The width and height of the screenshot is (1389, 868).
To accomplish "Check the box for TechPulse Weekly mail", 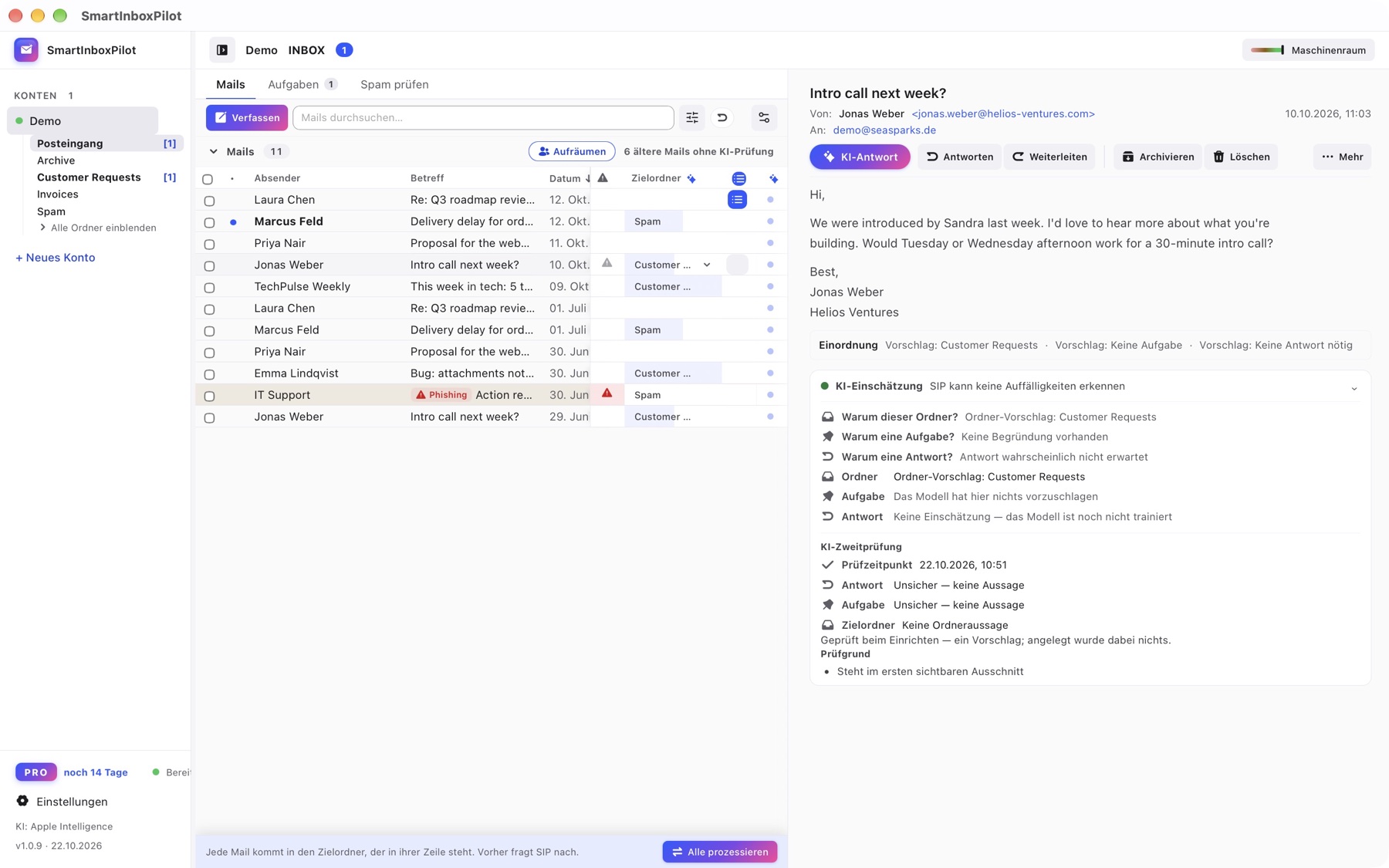I will (209, 287).
